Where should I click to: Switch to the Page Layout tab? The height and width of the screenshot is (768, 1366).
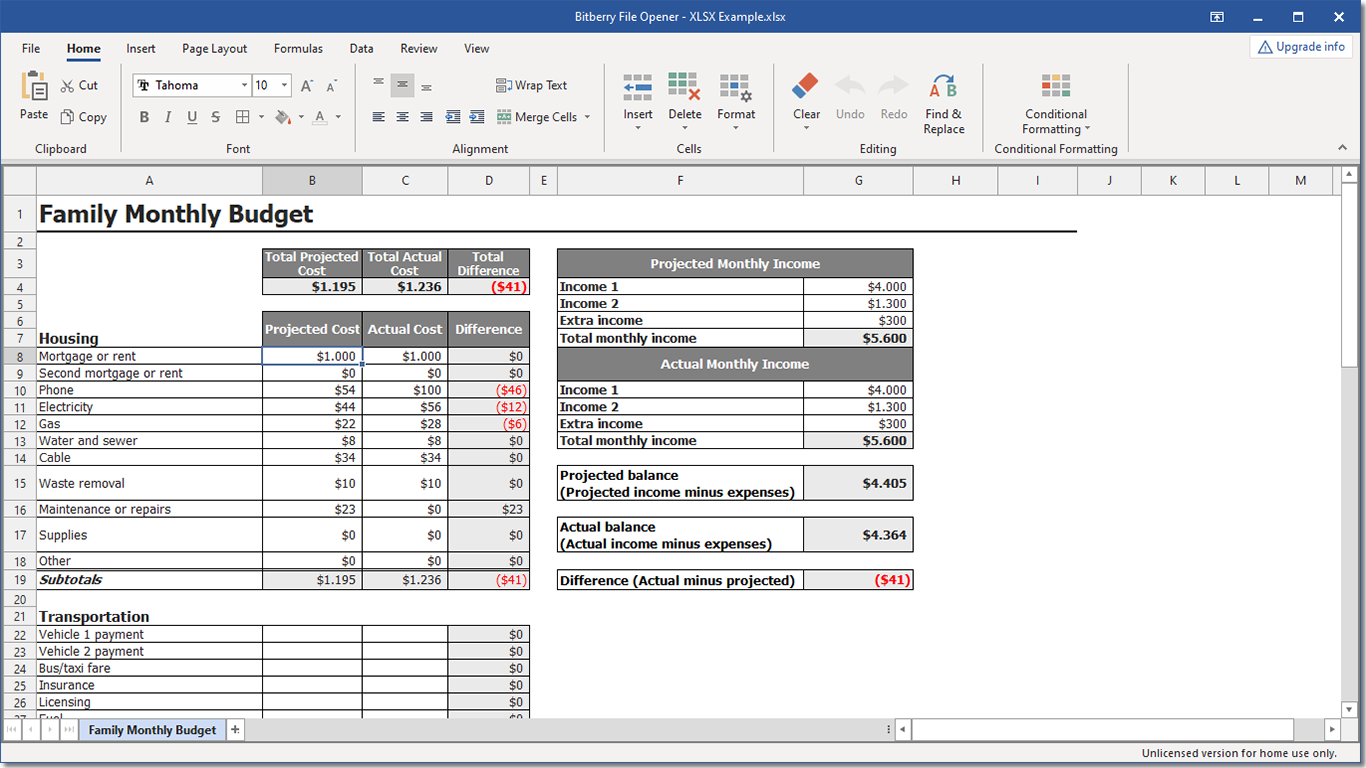click(214, 48)
